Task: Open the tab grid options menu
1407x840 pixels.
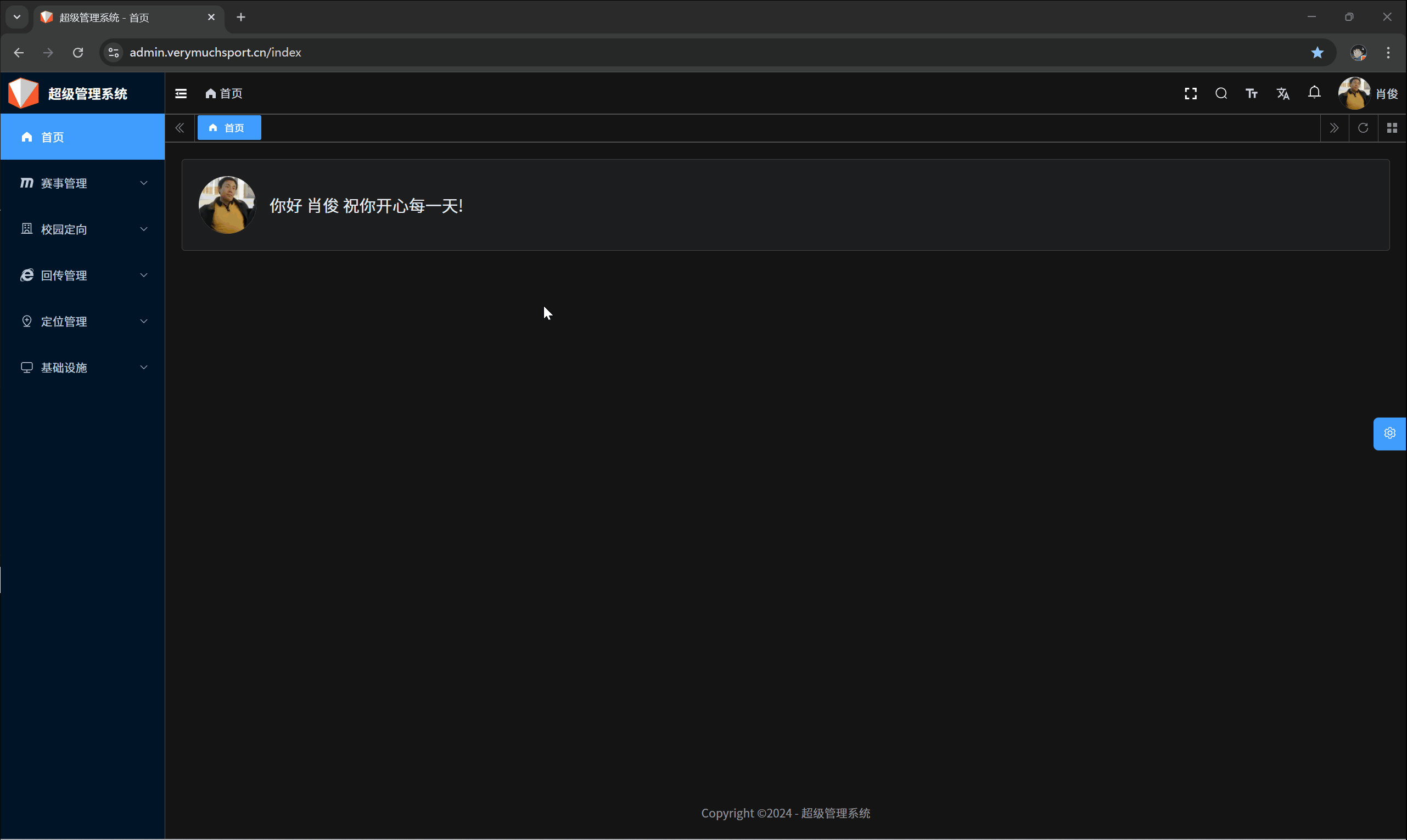Action: [1391, 128]
